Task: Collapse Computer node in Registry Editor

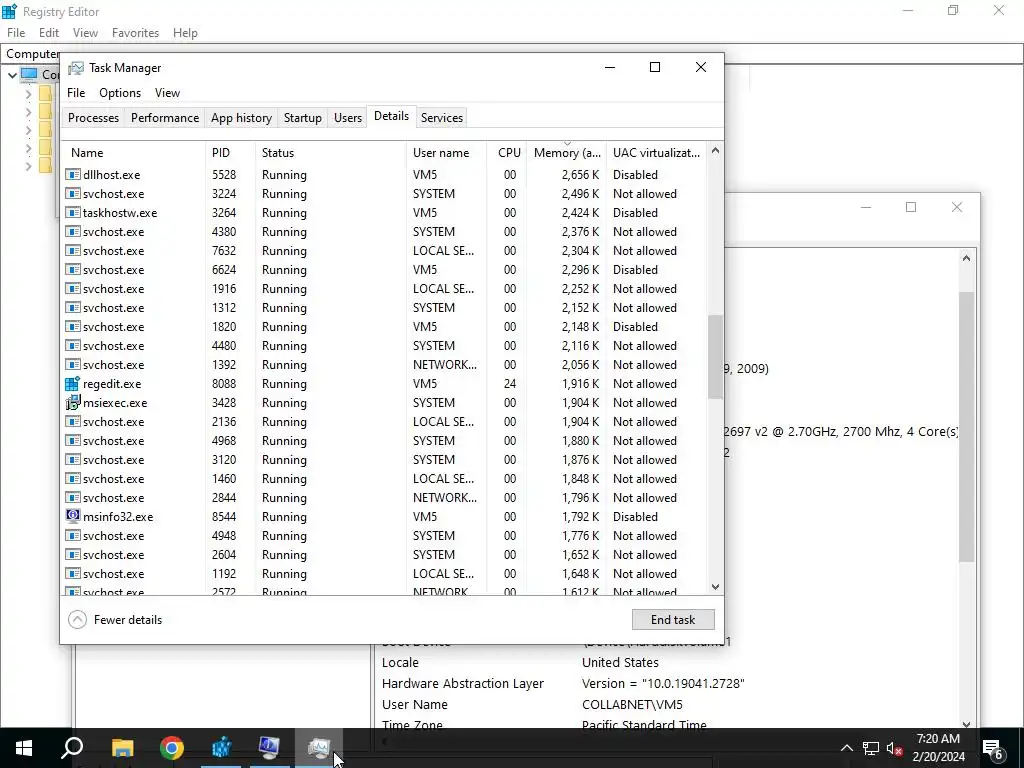Action: click(x=12, y=75)
